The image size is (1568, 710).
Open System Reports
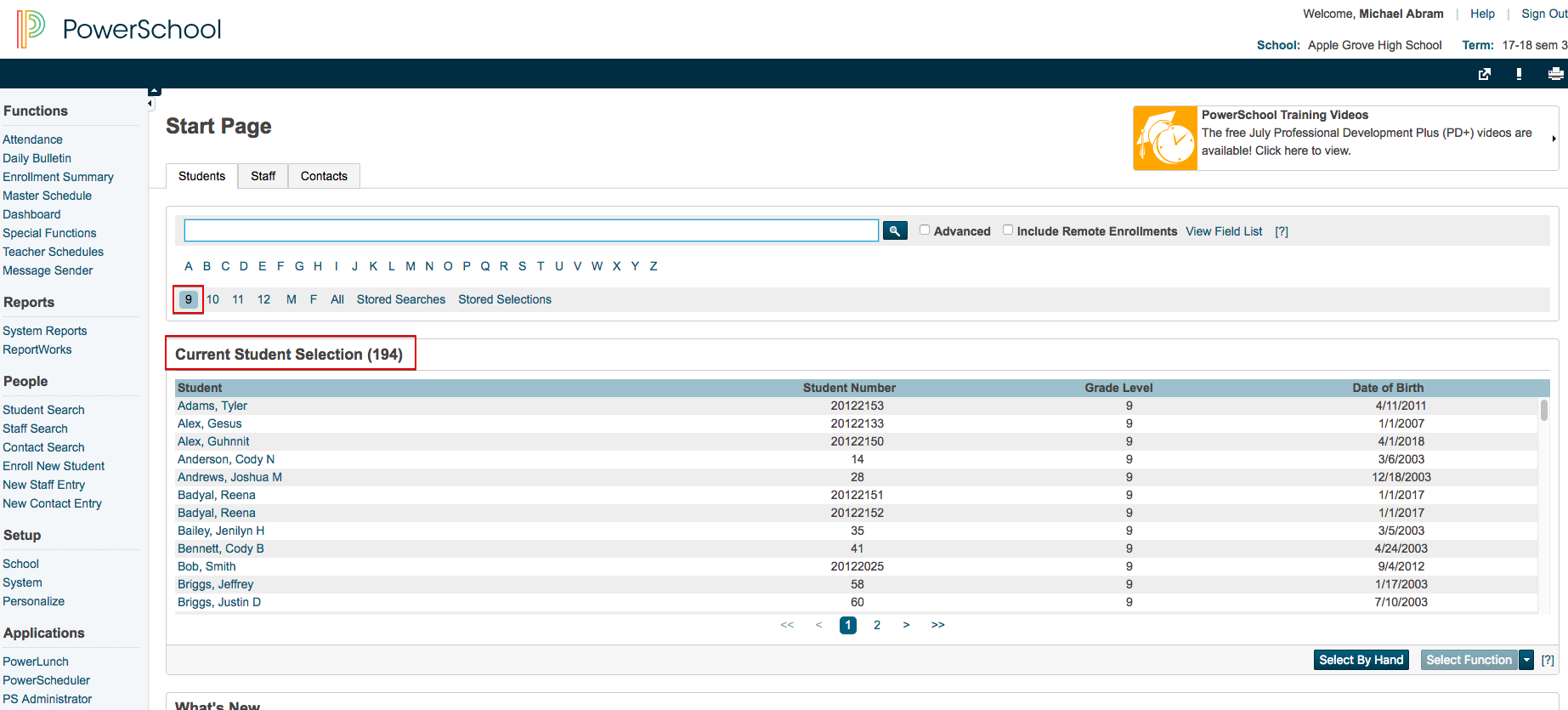[44, 331]
